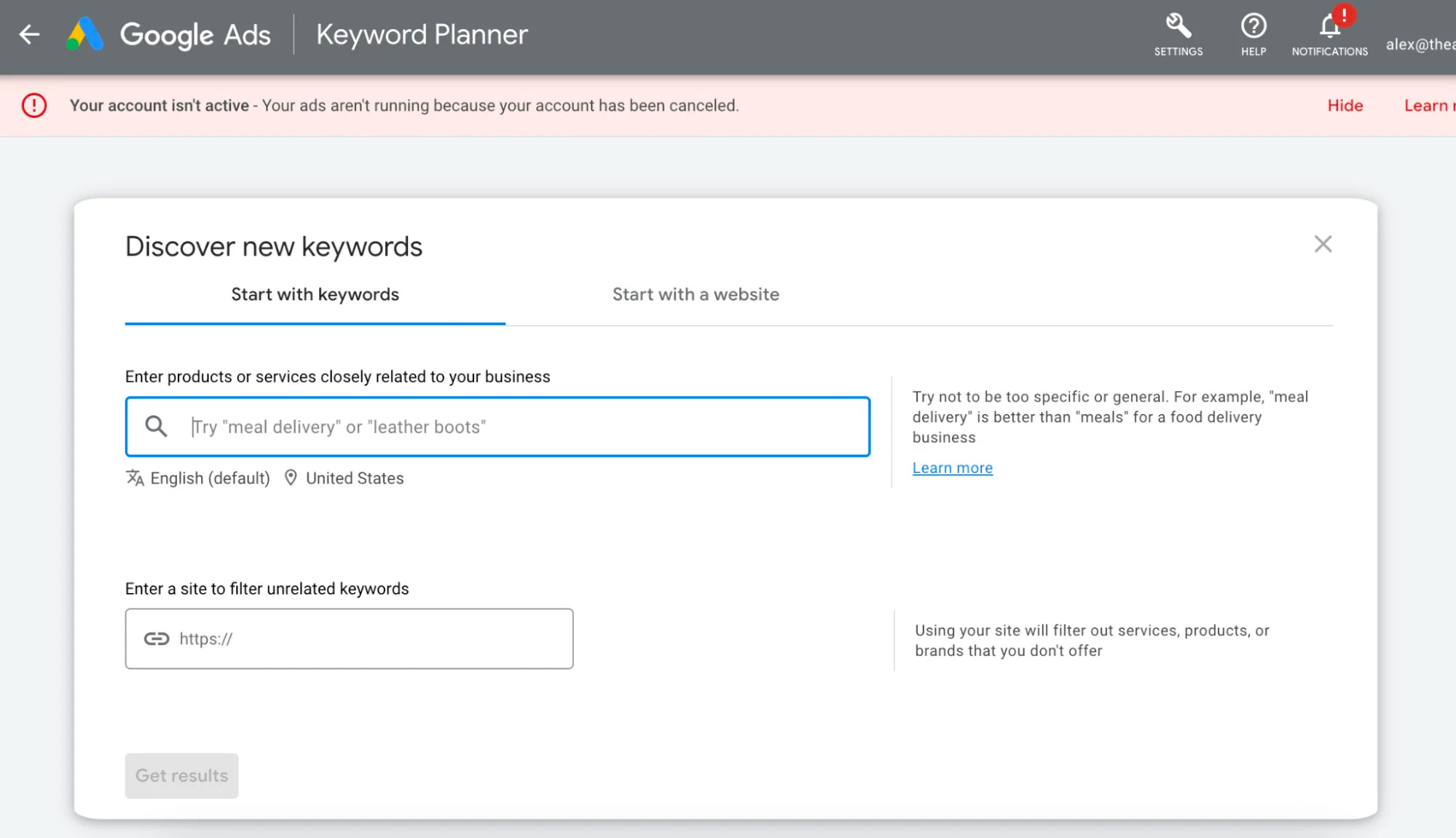
Task: Open Settings wrench tool
Action: 1178,34
